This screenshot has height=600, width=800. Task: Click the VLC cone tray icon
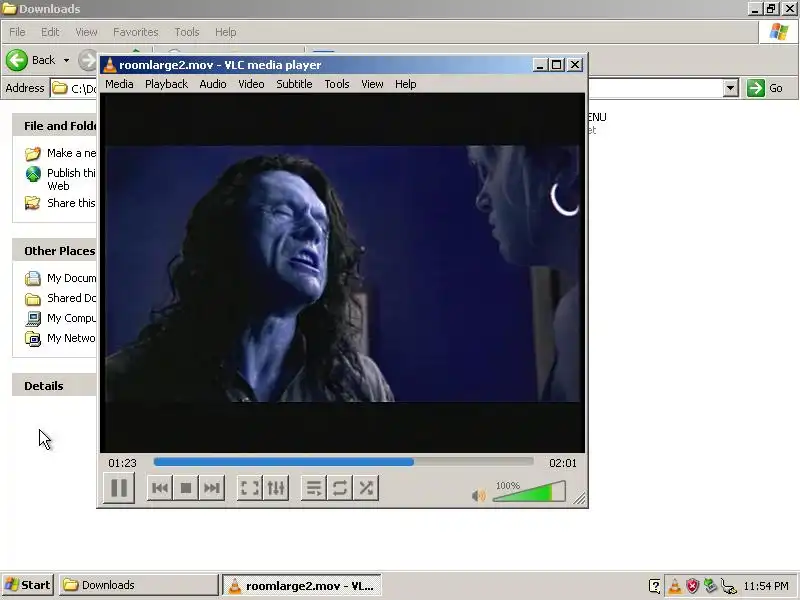point(674,586)
